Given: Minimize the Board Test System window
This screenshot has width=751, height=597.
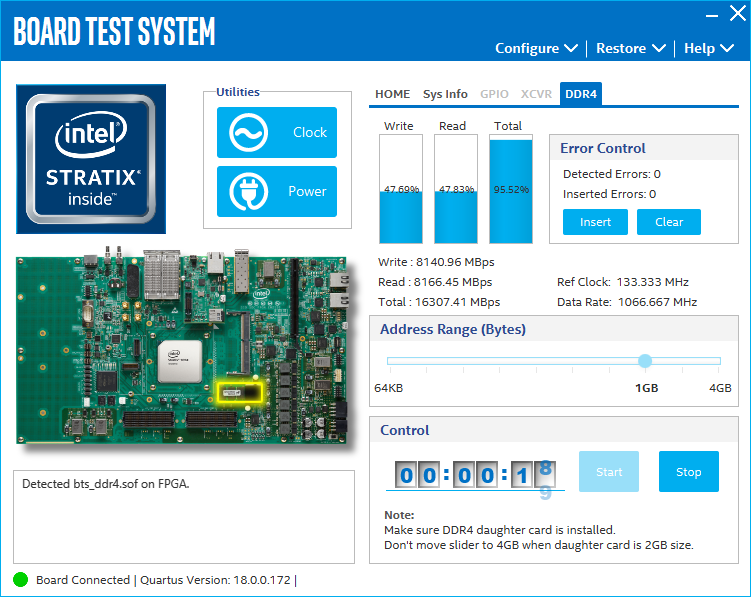Looking at the screenshot, I should coord(711,15).
